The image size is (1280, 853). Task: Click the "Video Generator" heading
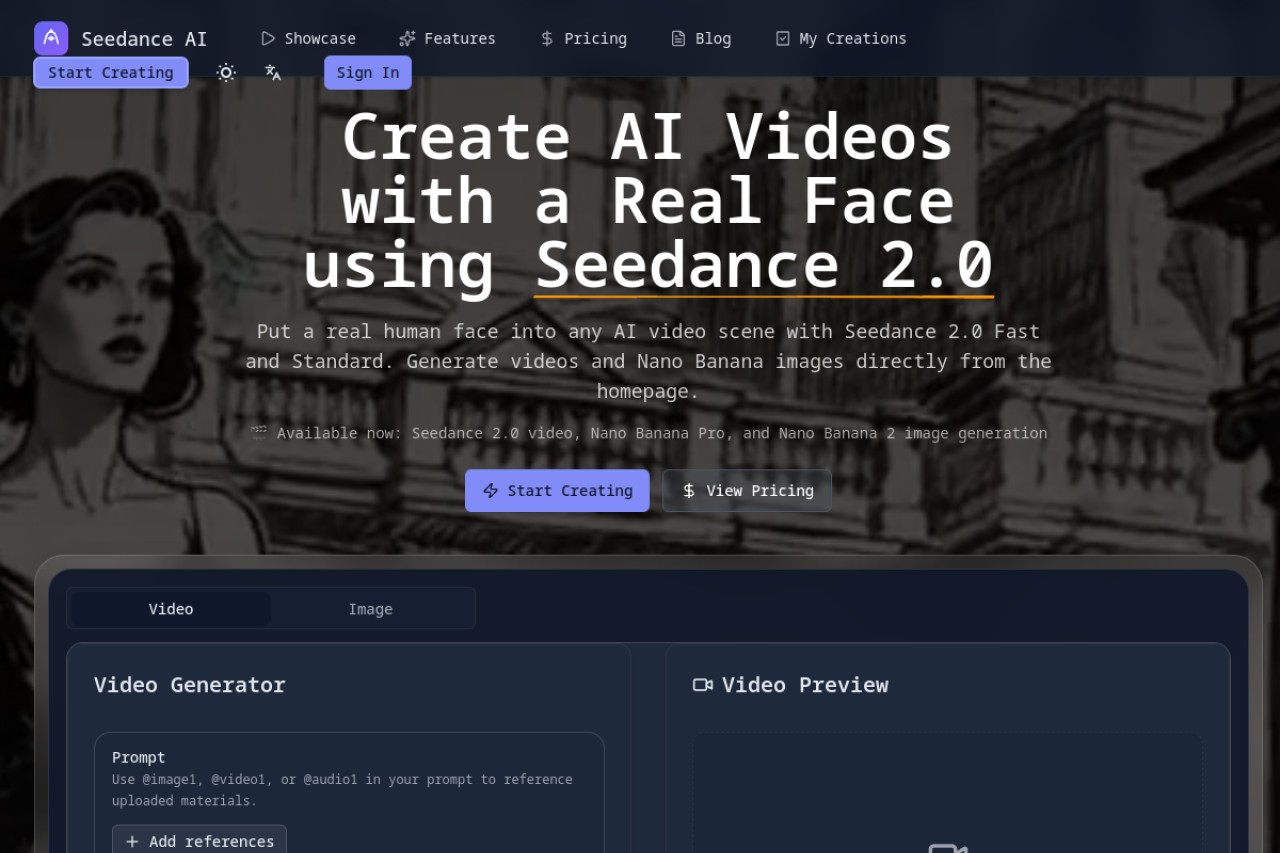pos(190,685)
